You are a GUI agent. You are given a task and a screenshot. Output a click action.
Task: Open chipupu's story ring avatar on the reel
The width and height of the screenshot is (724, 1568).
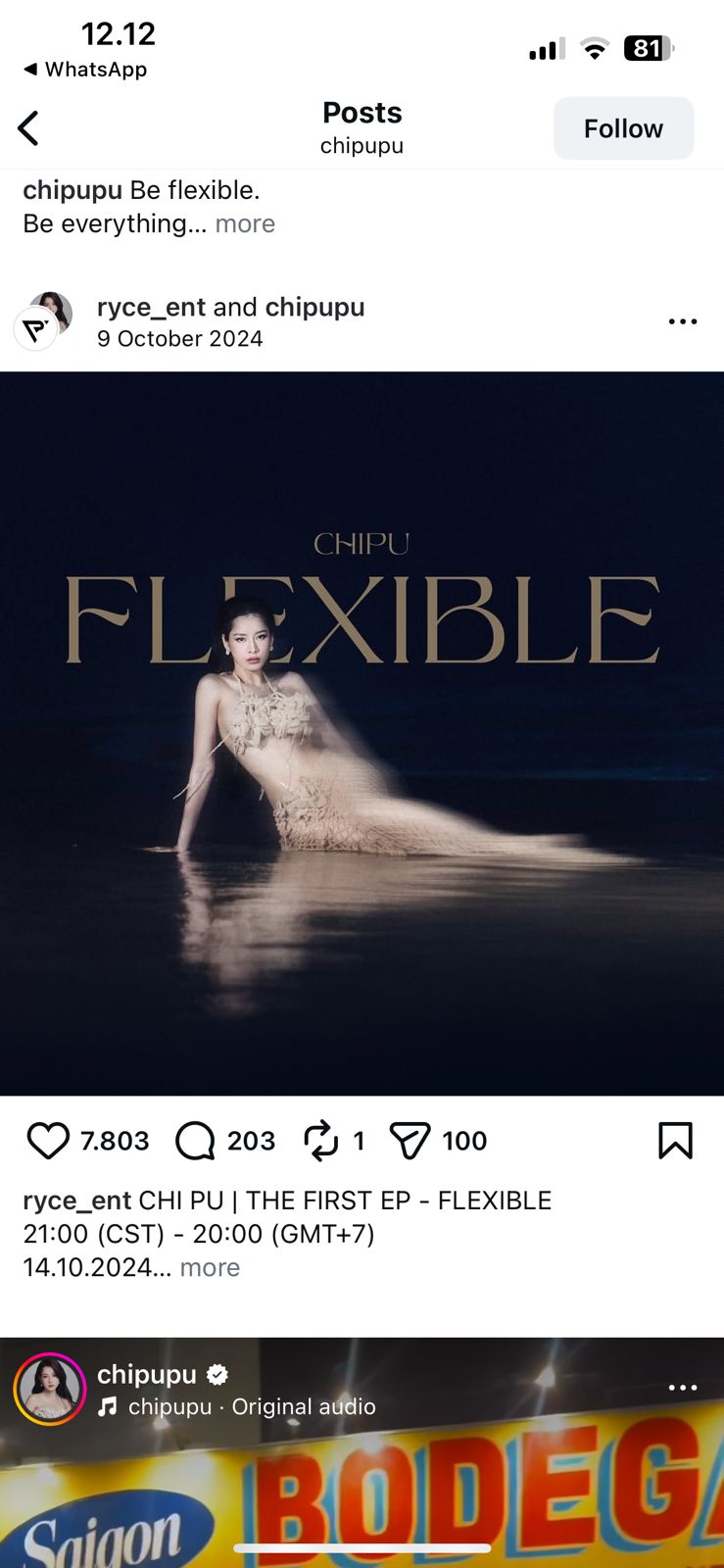(x=49, y=1390)
